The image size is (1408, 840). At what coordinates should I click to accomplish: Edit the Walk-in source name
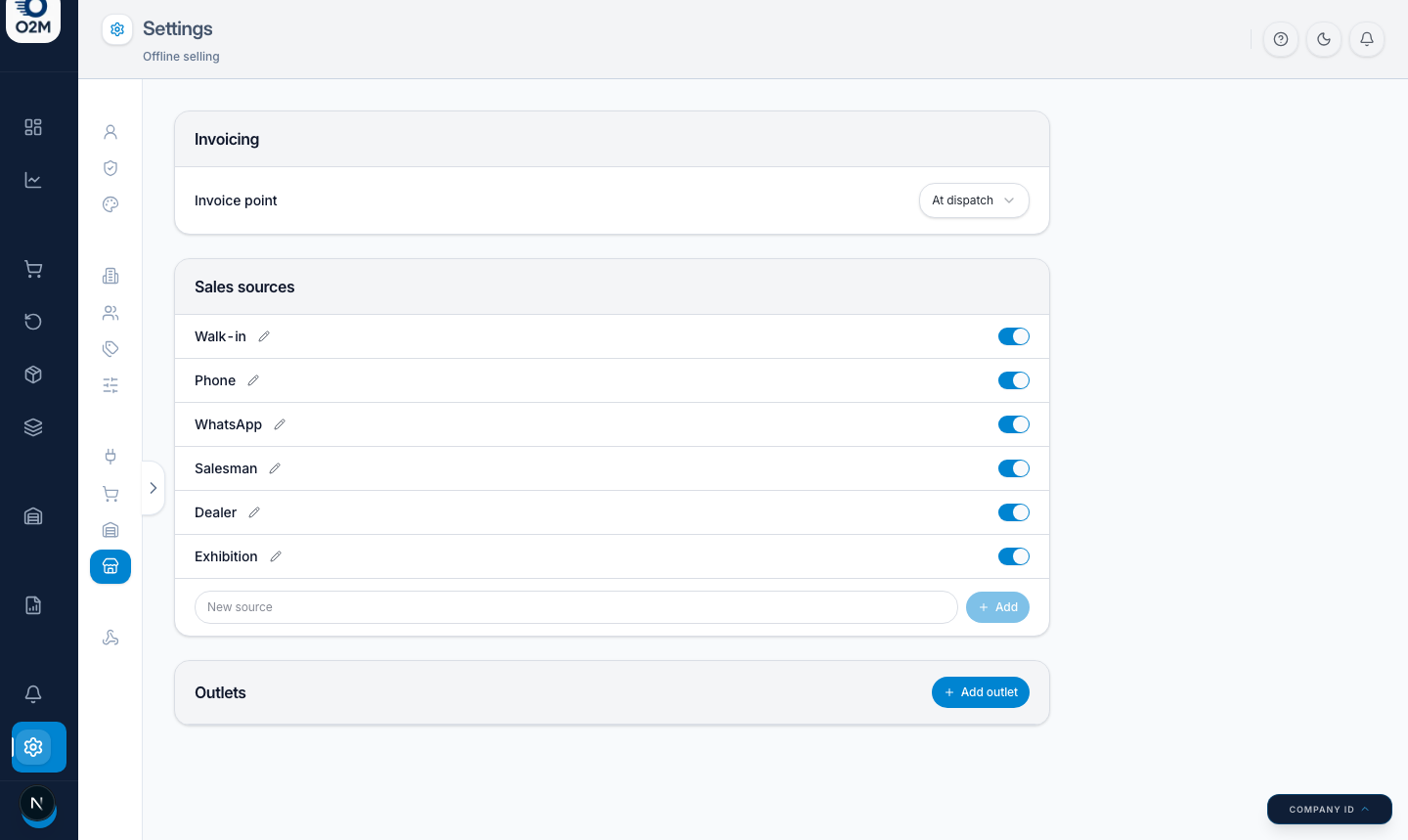coord(264,336)
